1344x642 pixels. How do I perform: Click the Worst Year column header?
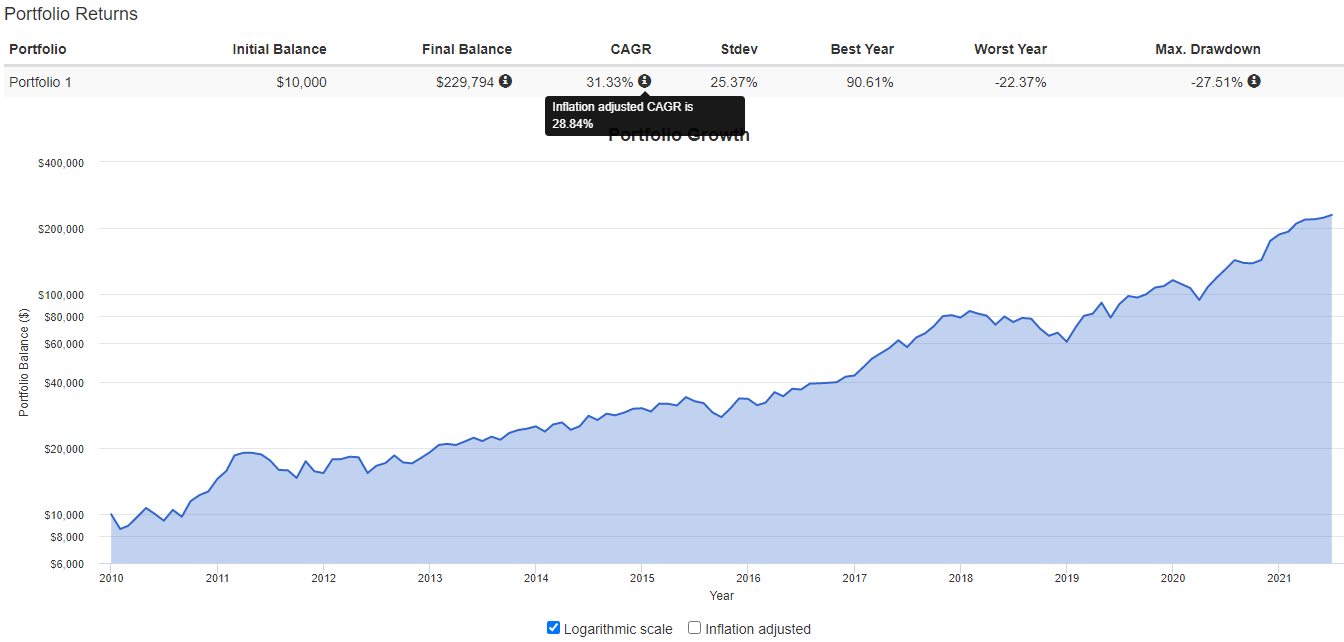[1010, 49]
